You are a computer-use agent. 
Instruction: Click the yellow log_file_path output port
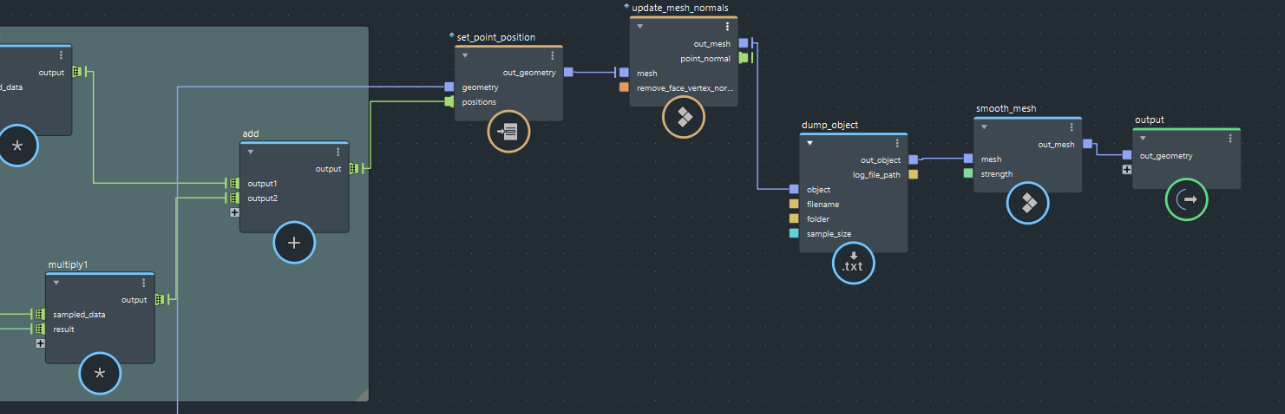[x=913, y=174]
